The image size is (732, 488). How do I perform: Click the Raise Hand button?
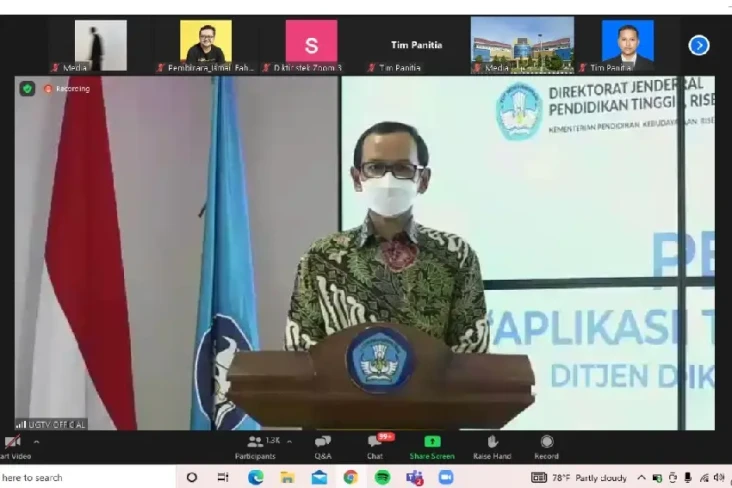pos(492,447)
